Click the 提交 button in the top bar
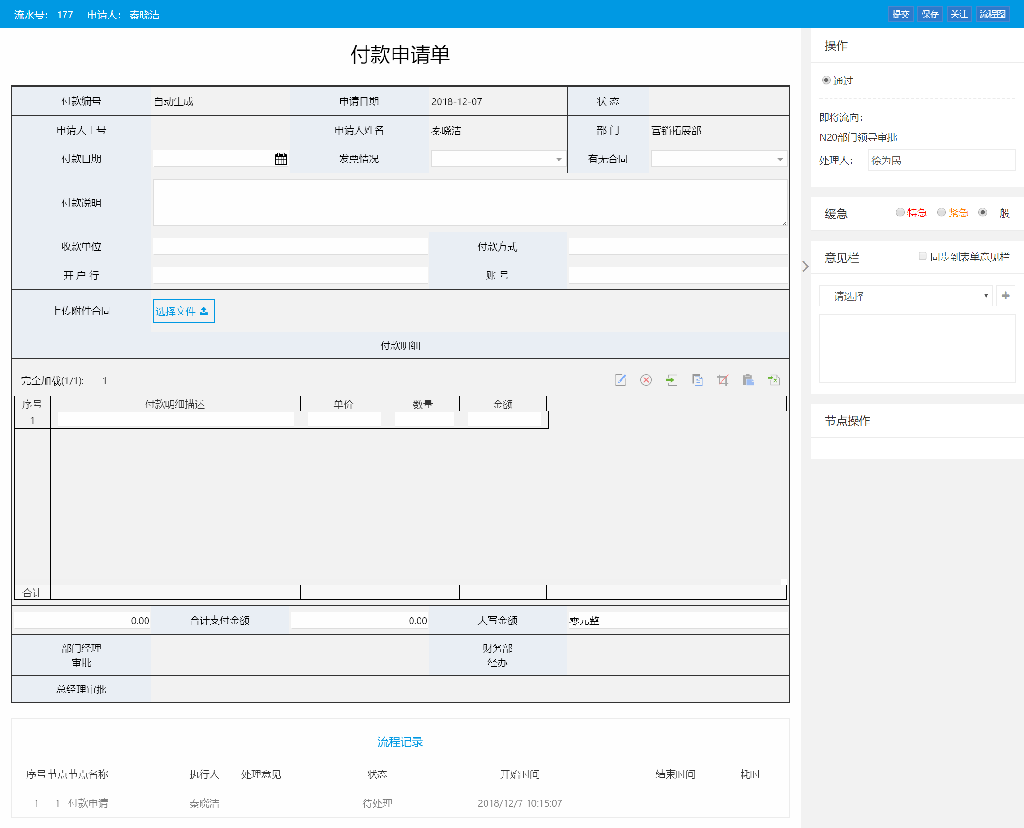1024x828 pixels. click(901, 14)
